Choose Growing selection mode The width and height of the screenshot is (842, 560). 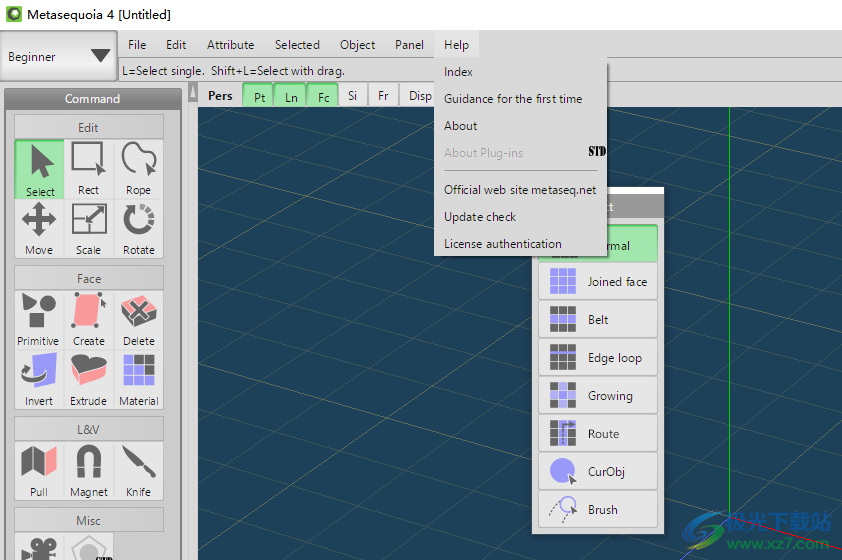(x=598, y=396)
